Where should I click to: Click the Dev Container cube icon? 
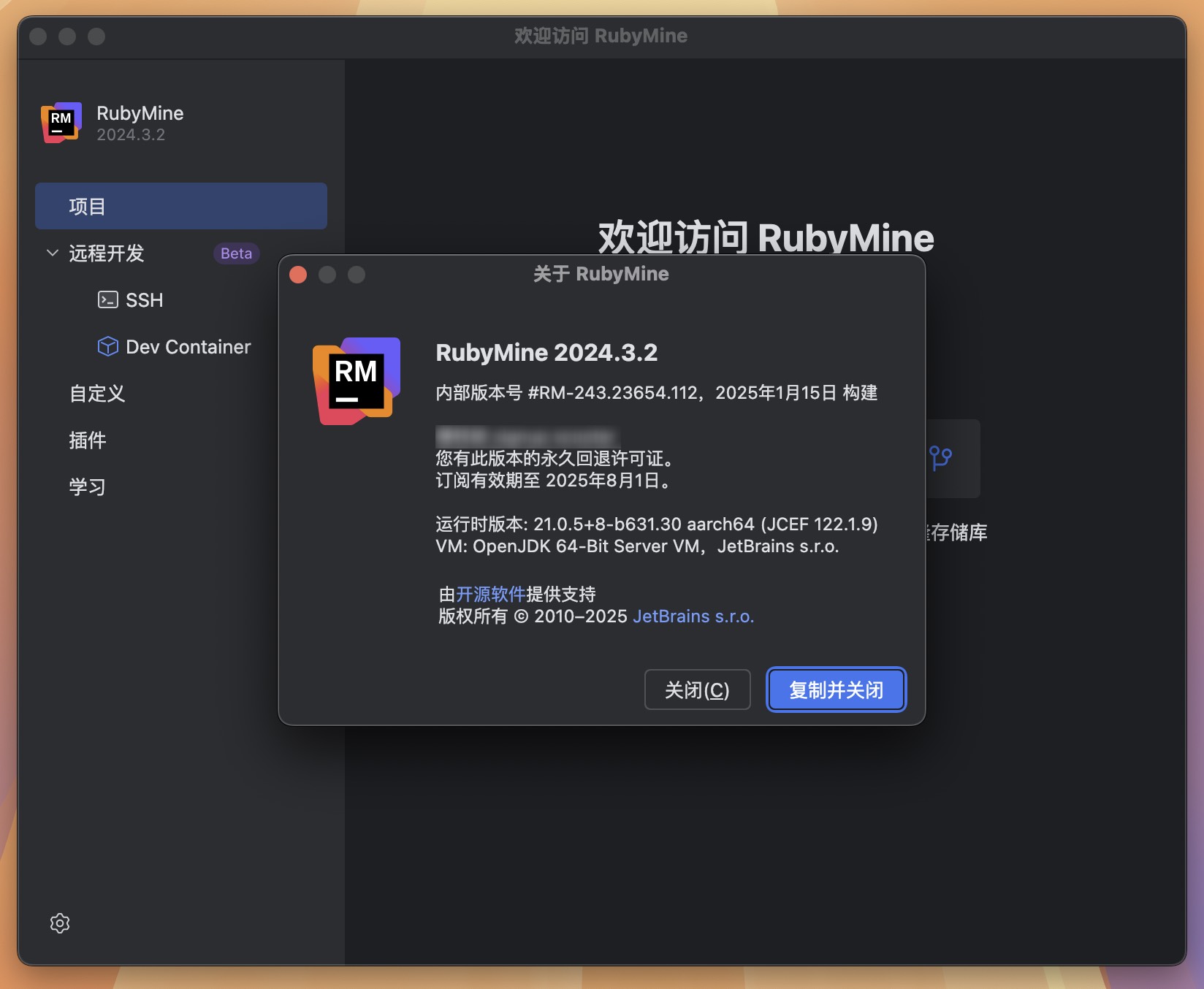pyautogui.click(x=108, y=346)
